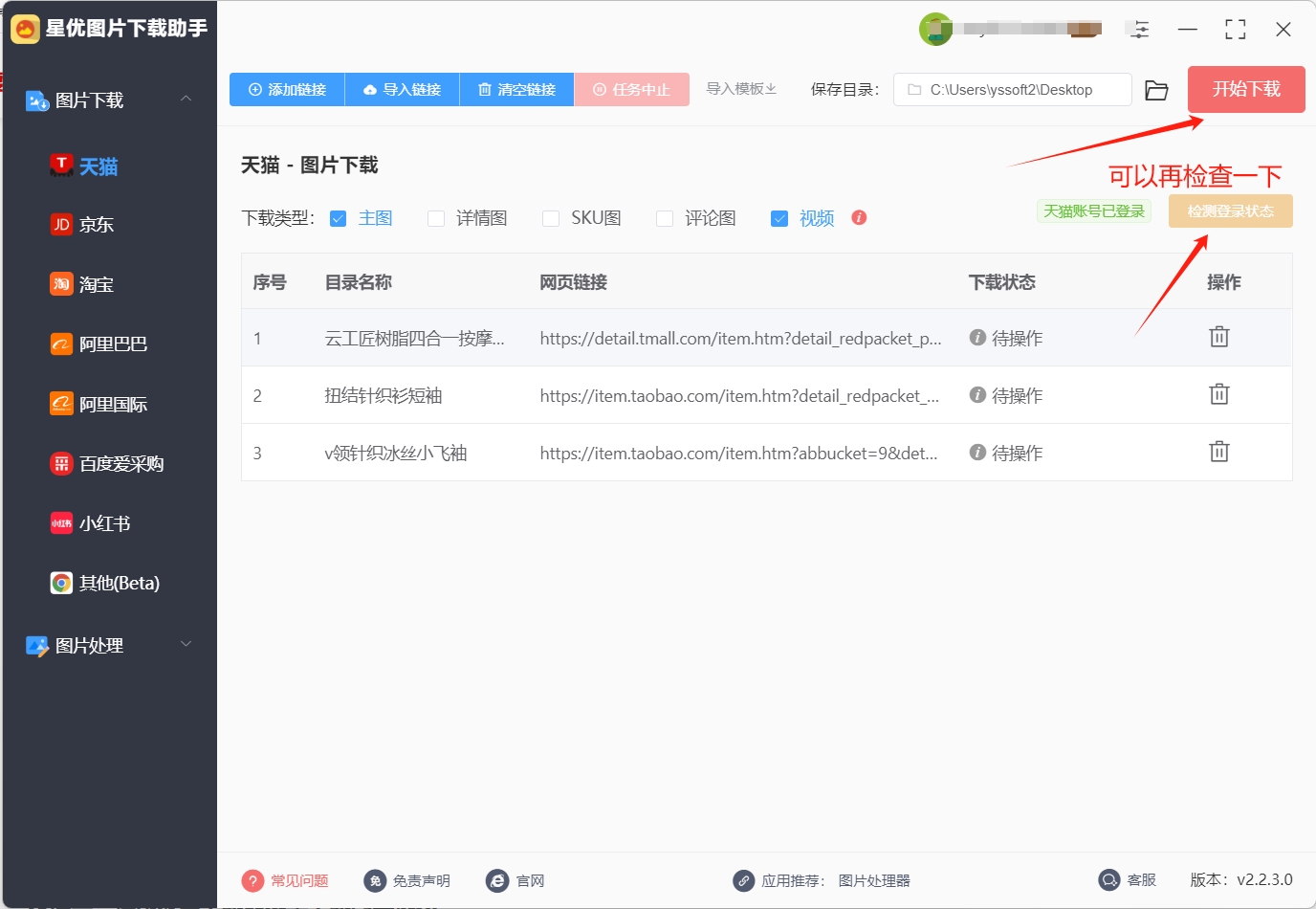Screen dimensions: 1316x909
Task: Click version v2.2.3.0 text
Action: [1241, 879]
